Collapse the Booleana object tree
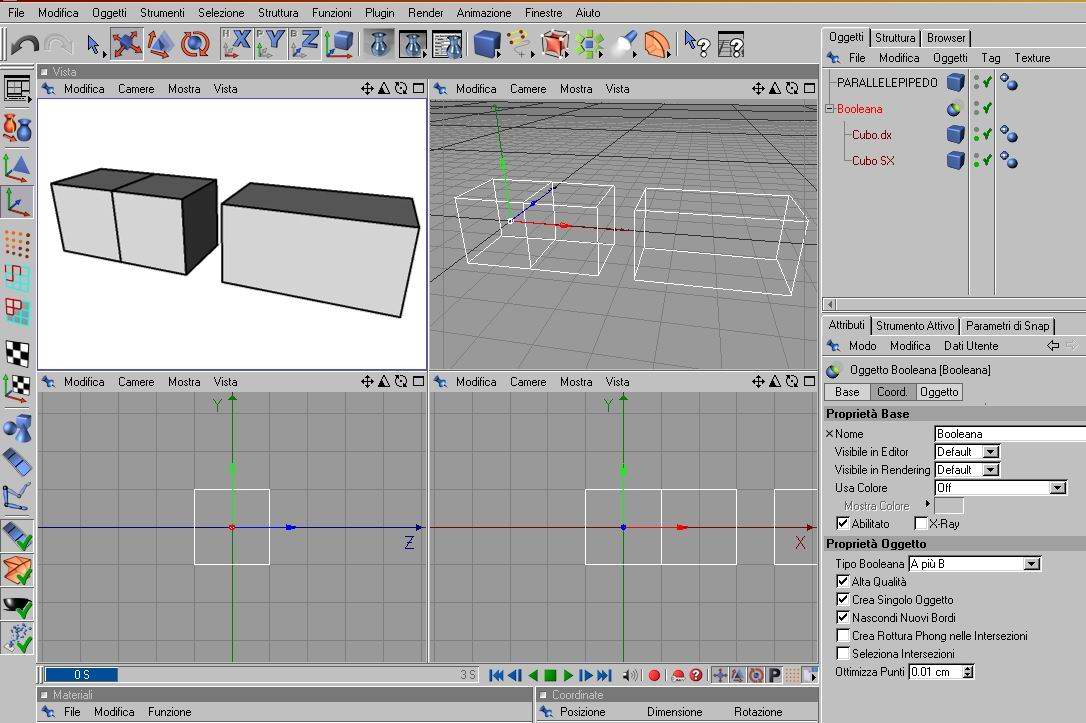1086x723 pixels. [830, 109]
